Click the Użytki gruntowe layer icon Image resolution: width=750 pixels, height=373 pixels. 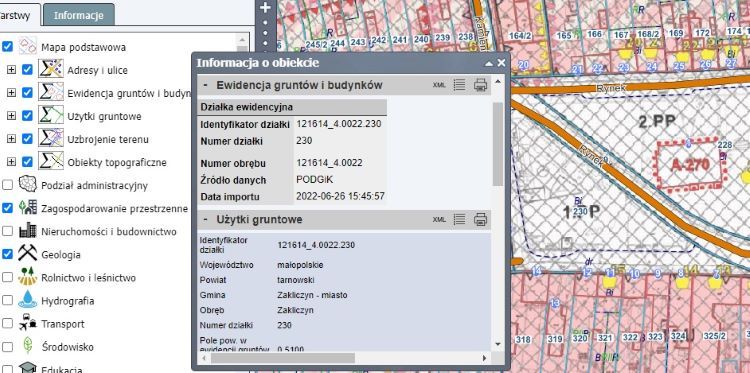click(51, 114)
